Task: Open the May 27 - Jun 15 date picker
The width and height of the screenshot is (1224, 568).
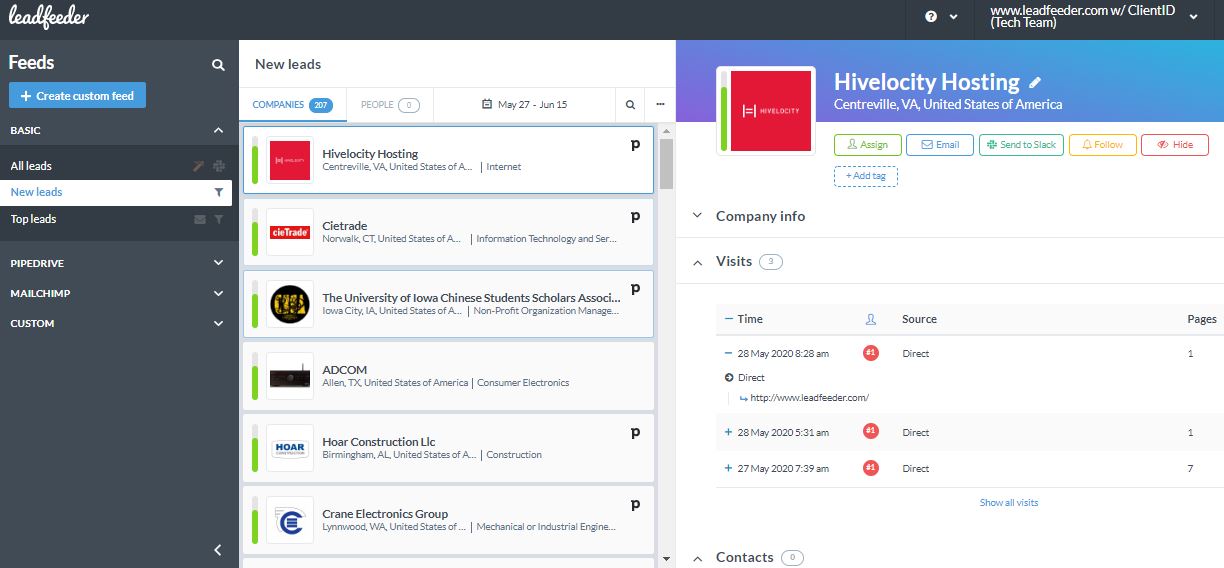Action: 524,104
